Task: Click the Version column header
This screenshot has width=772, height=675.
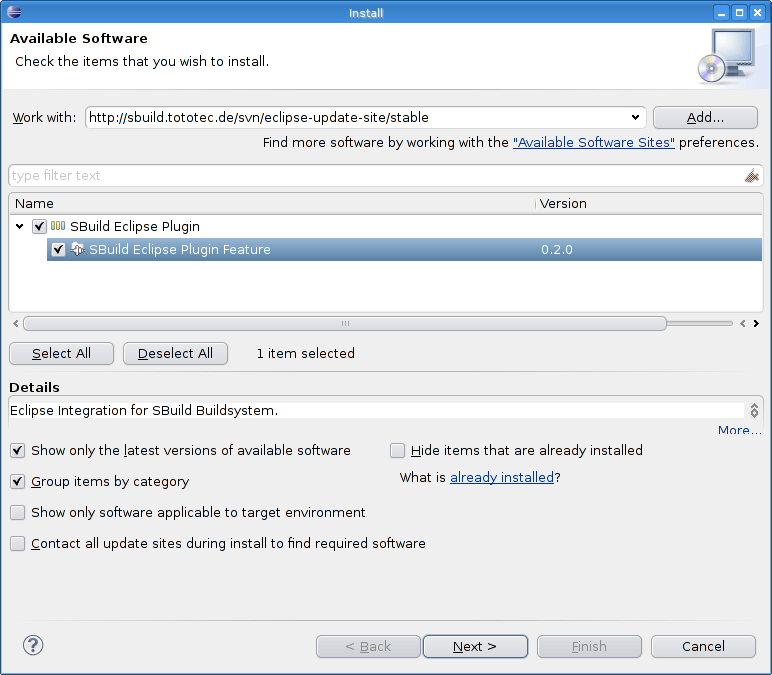Action: [x=649, y=204]
